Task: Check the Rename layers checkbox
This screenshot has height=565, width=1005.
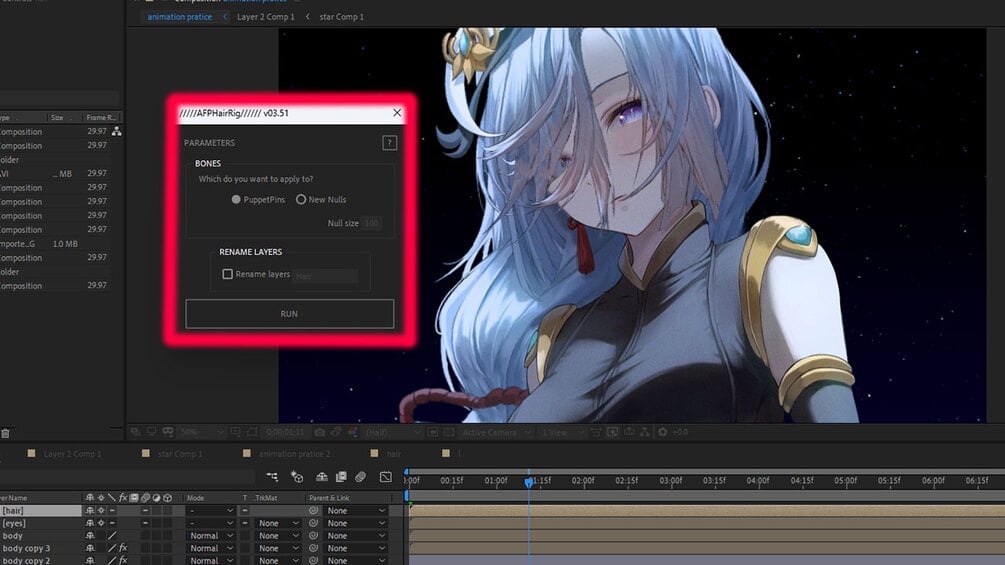Action: 228,274
